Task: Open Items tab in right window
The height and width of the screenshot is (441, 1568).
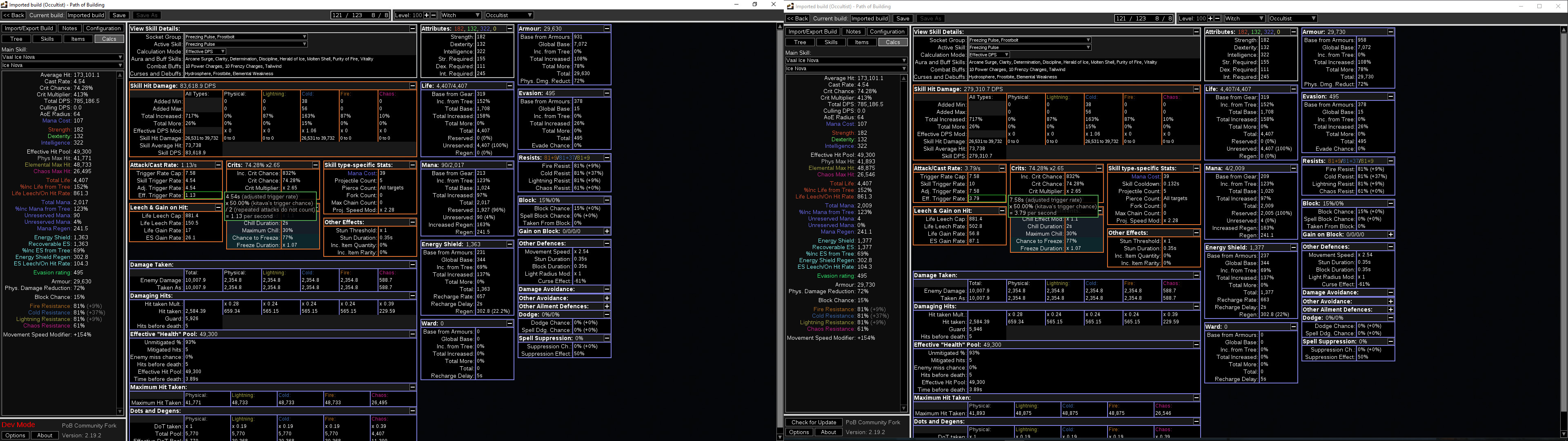Action: coord(861,42)
